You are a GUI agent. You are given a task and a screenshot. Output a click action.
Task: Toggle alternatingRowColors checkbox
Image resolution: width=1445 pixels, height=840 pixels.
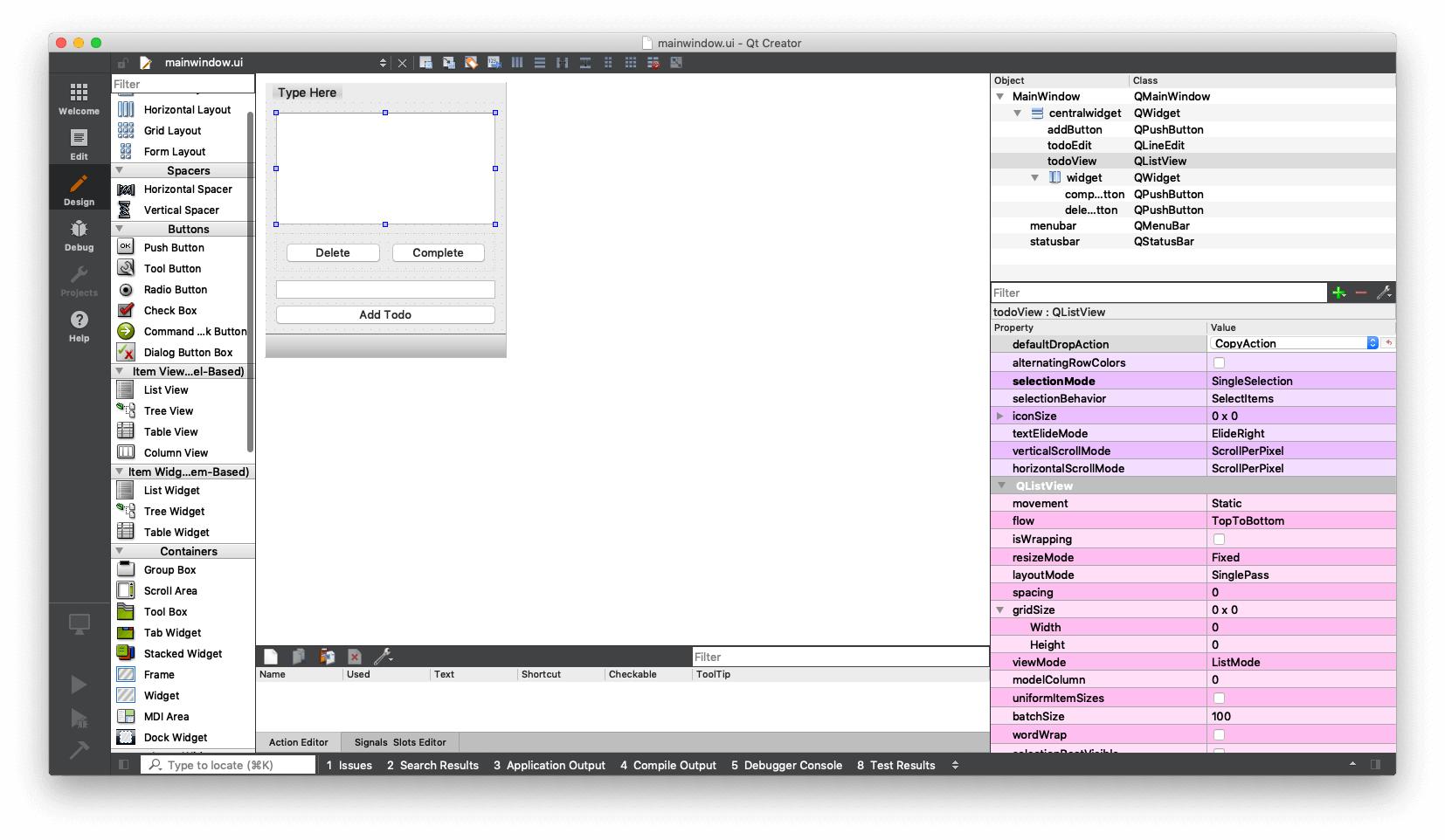click(x=1219, y=362)
